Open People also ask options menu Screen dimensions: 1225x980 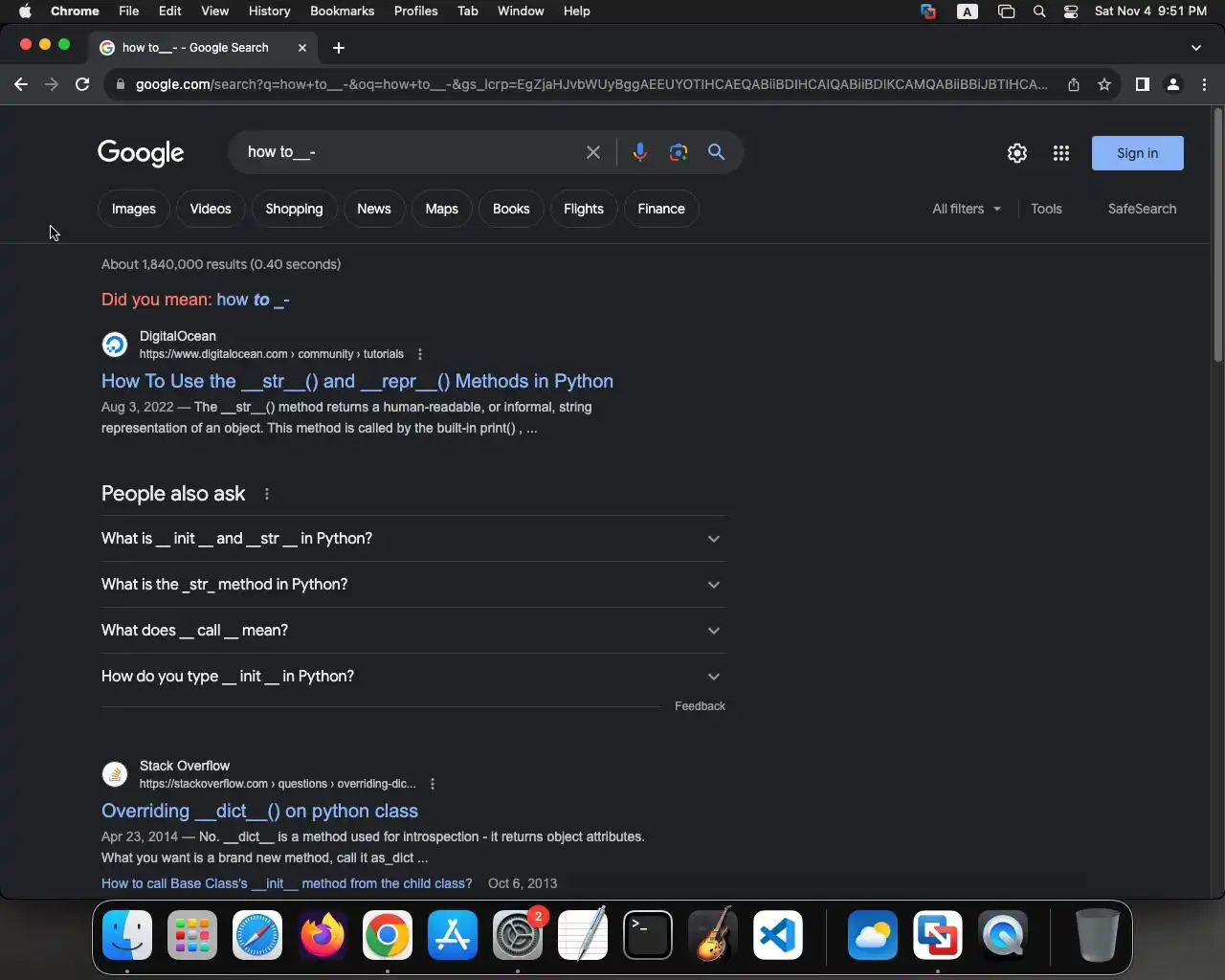[267, 494]
